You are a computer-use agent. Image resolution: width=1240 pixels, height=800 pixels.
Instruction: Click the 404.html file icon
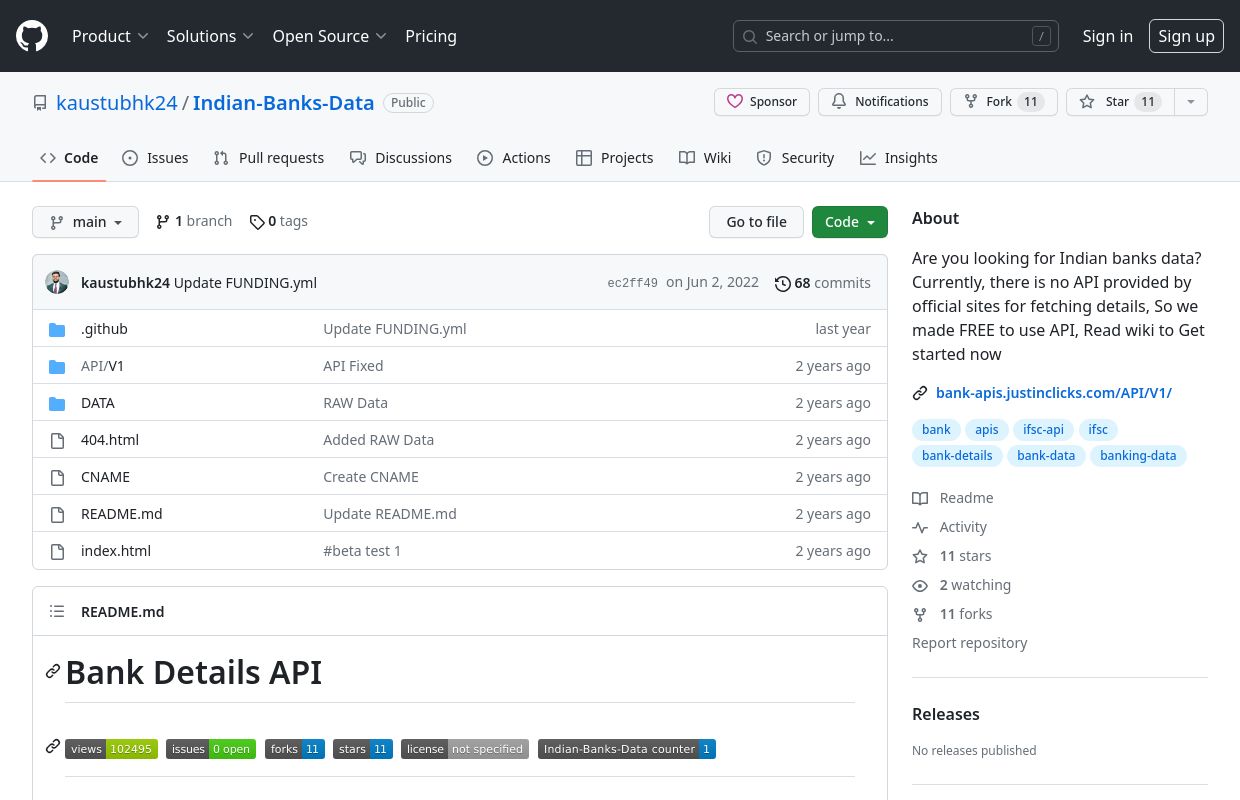click(x=57, y=440)
